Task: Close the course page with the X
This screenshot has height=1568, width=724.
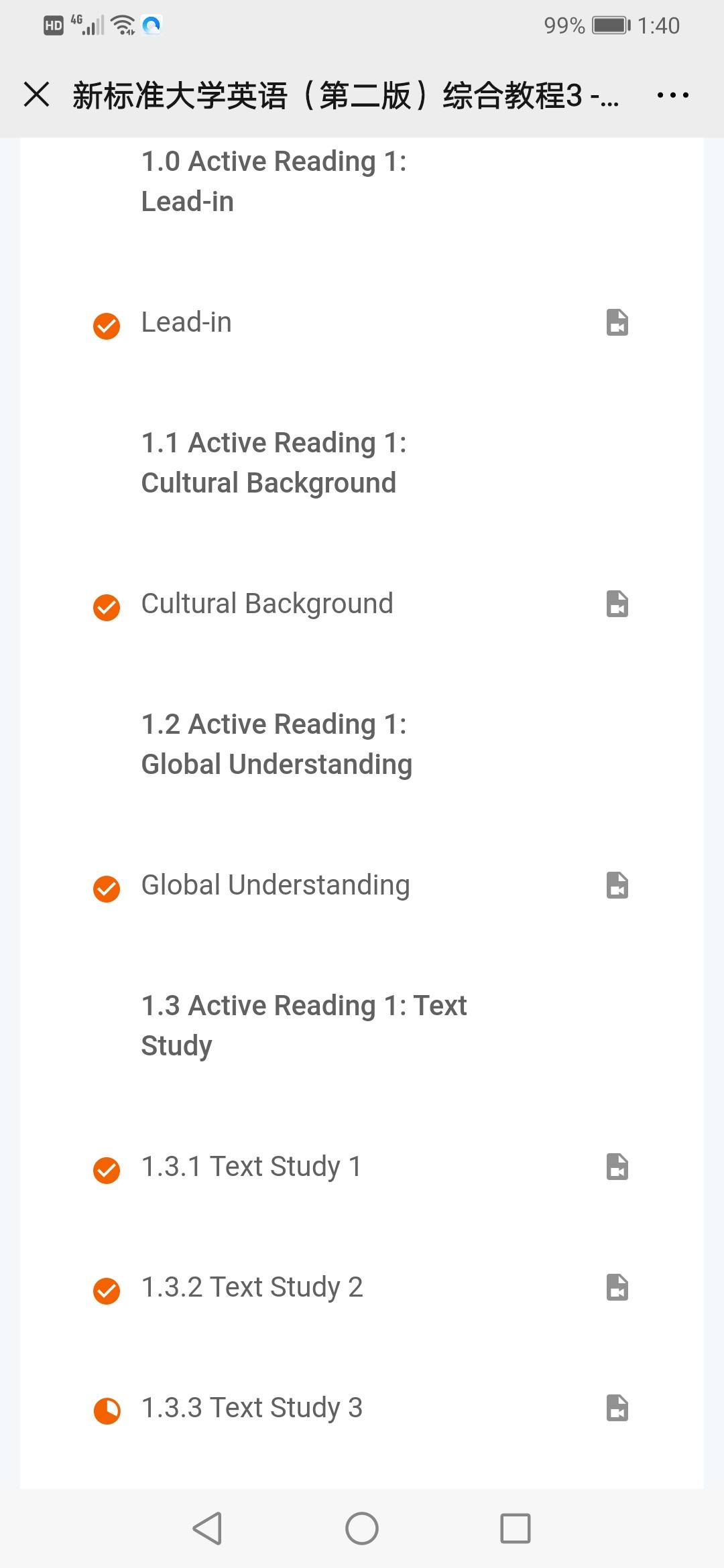Action: (x=37, y=94)
